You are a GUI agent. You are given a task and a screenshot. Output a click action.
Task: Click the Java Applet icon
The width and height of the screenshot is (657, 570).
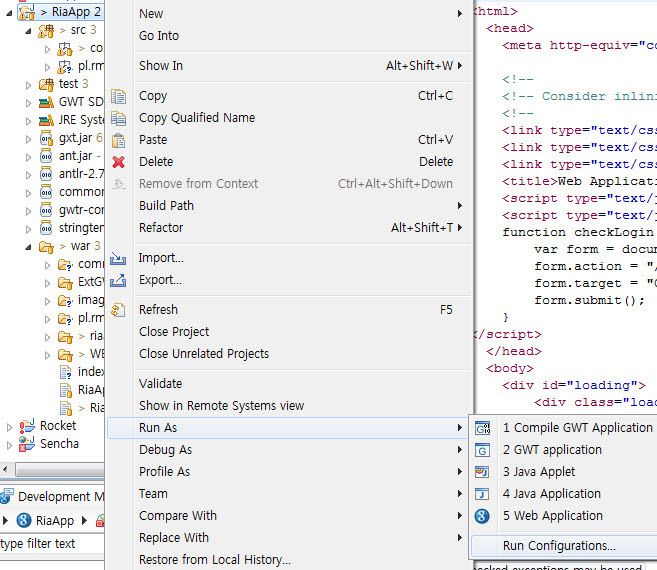(482, 472)
